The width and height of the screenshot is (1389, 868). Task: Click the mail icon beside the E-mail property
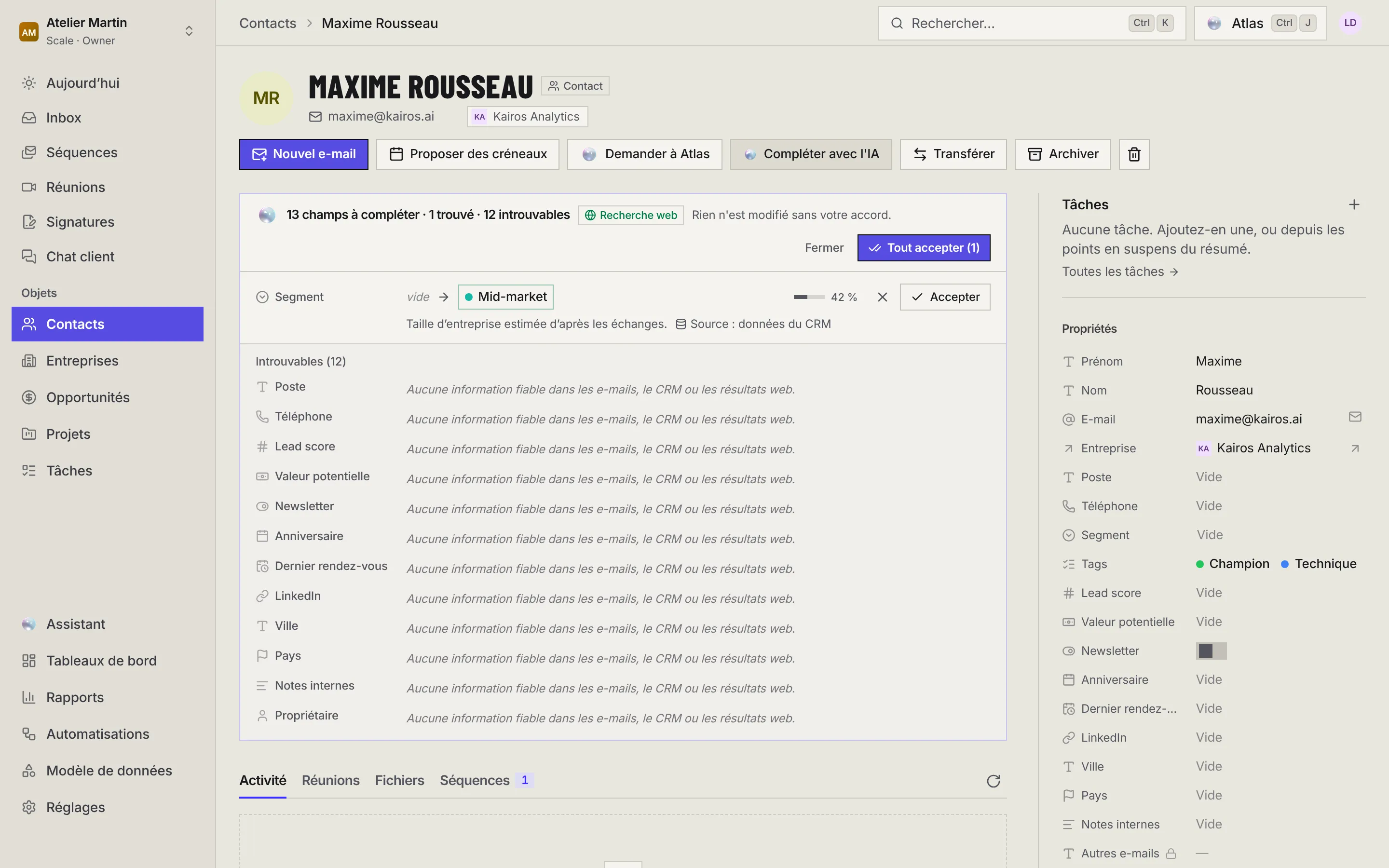[1355, 417]
